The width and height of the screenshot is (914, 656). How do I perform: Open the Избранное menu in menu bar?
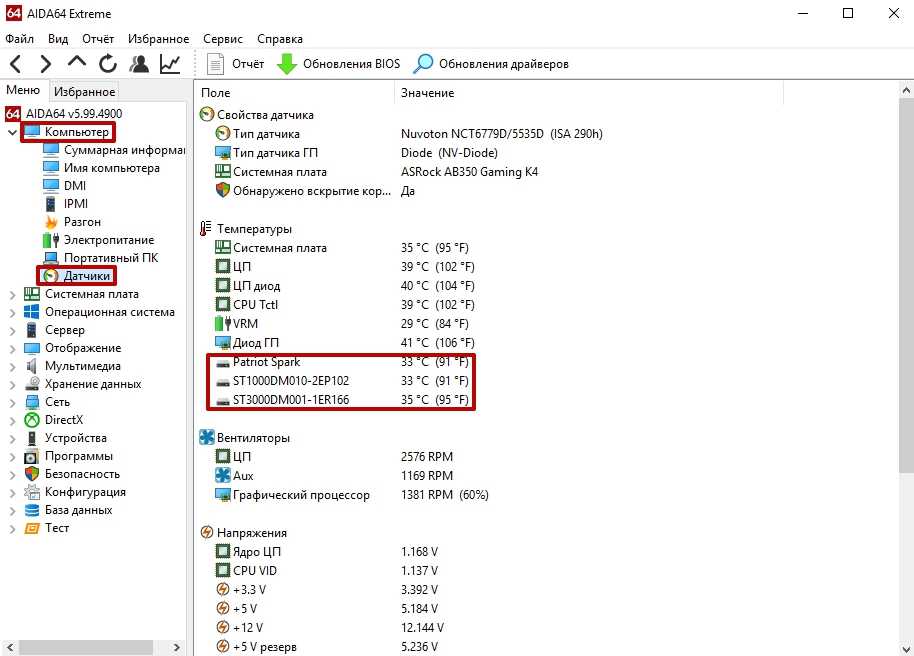[159, 39]
